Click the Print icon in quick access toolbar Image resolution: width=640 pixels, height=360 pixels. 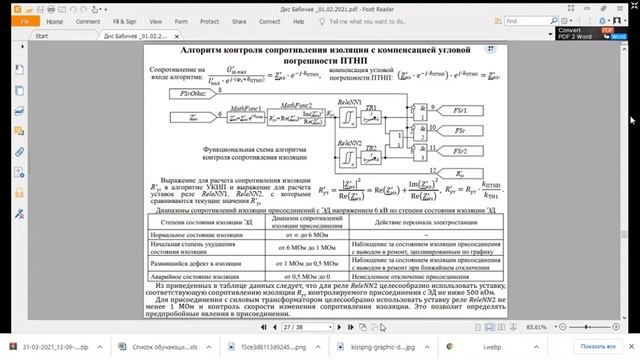click(x=51, y=9)
